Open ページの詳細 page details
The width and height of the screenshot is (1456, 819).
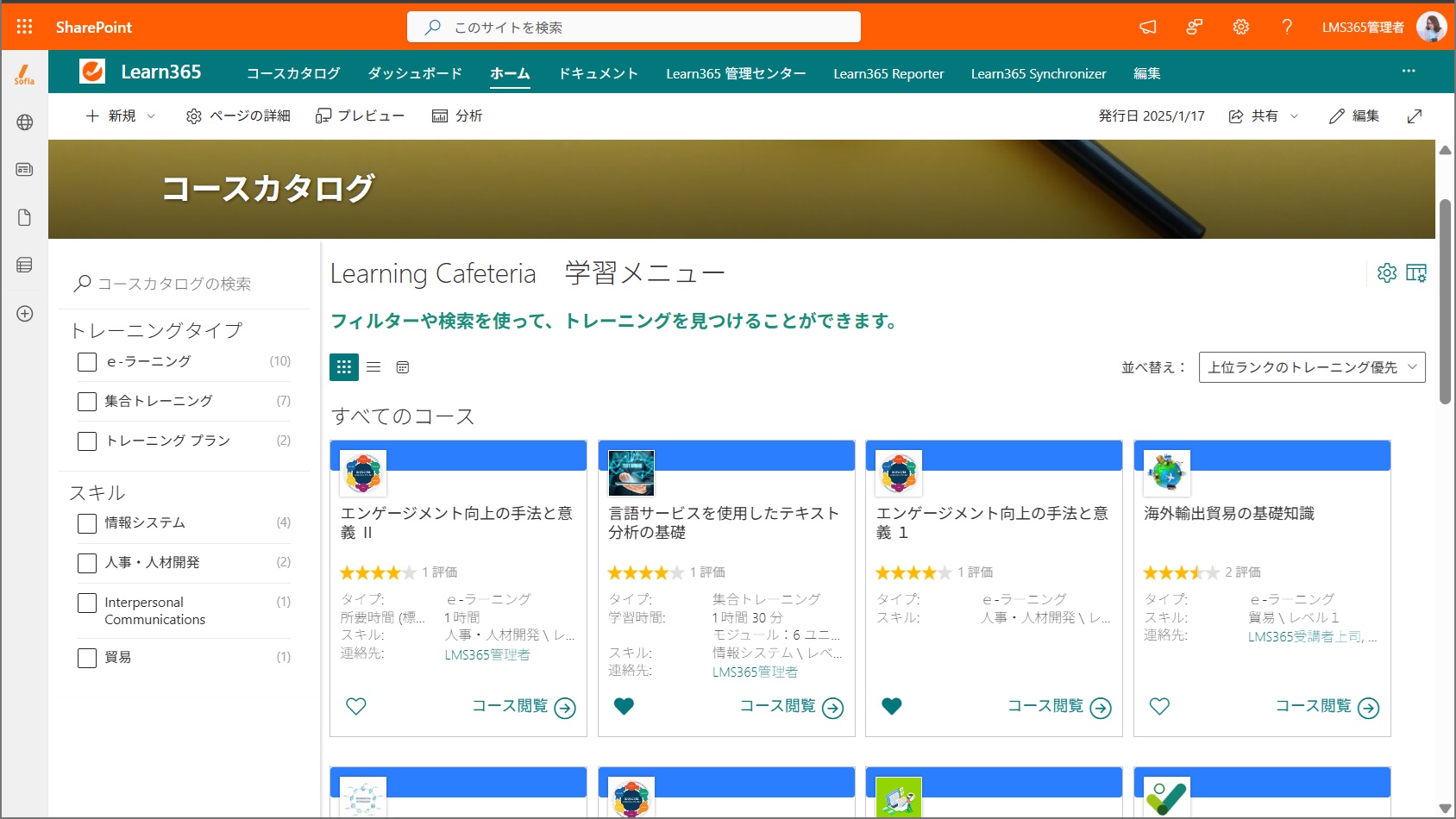(x=238, y=116)
